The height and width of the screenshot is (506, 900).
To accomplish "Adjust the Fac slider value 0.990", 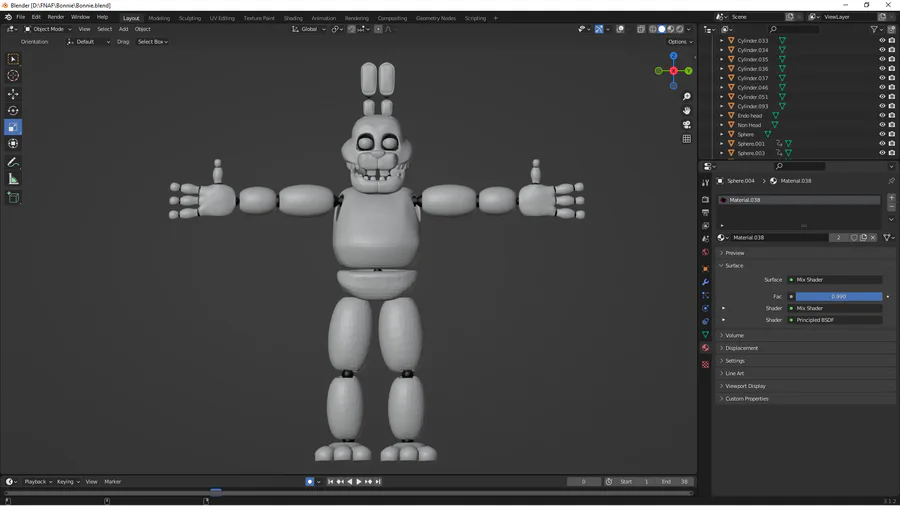I will point(839,297).
